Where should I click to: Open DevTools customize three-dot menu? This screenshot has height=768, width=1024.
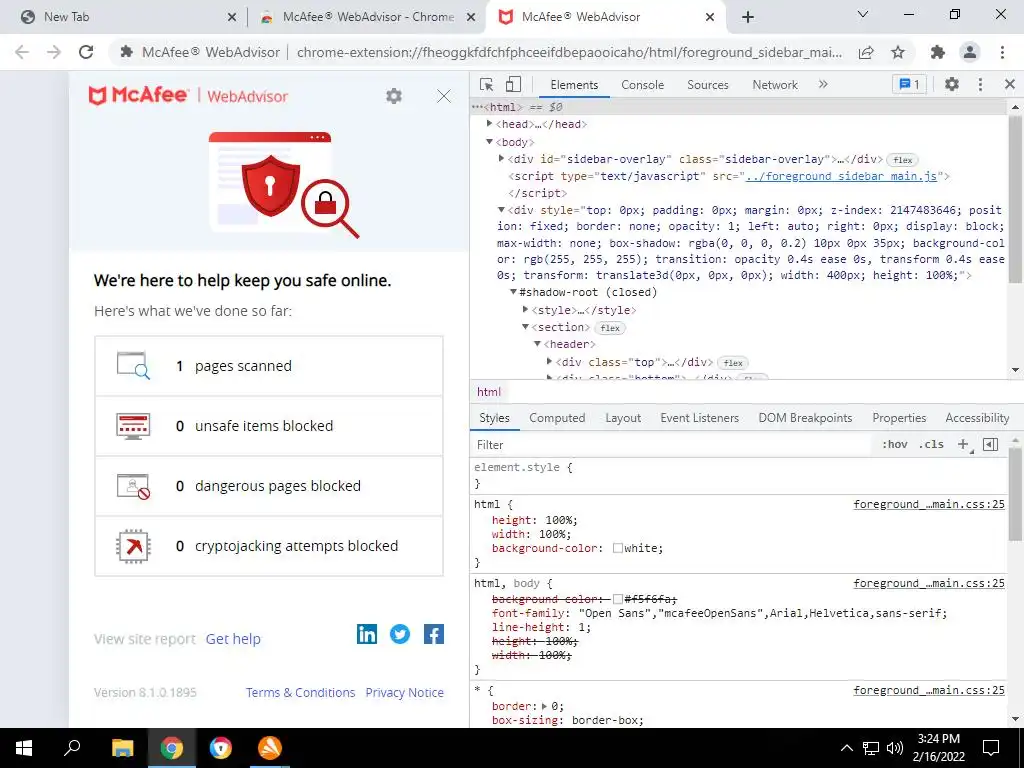980,84
